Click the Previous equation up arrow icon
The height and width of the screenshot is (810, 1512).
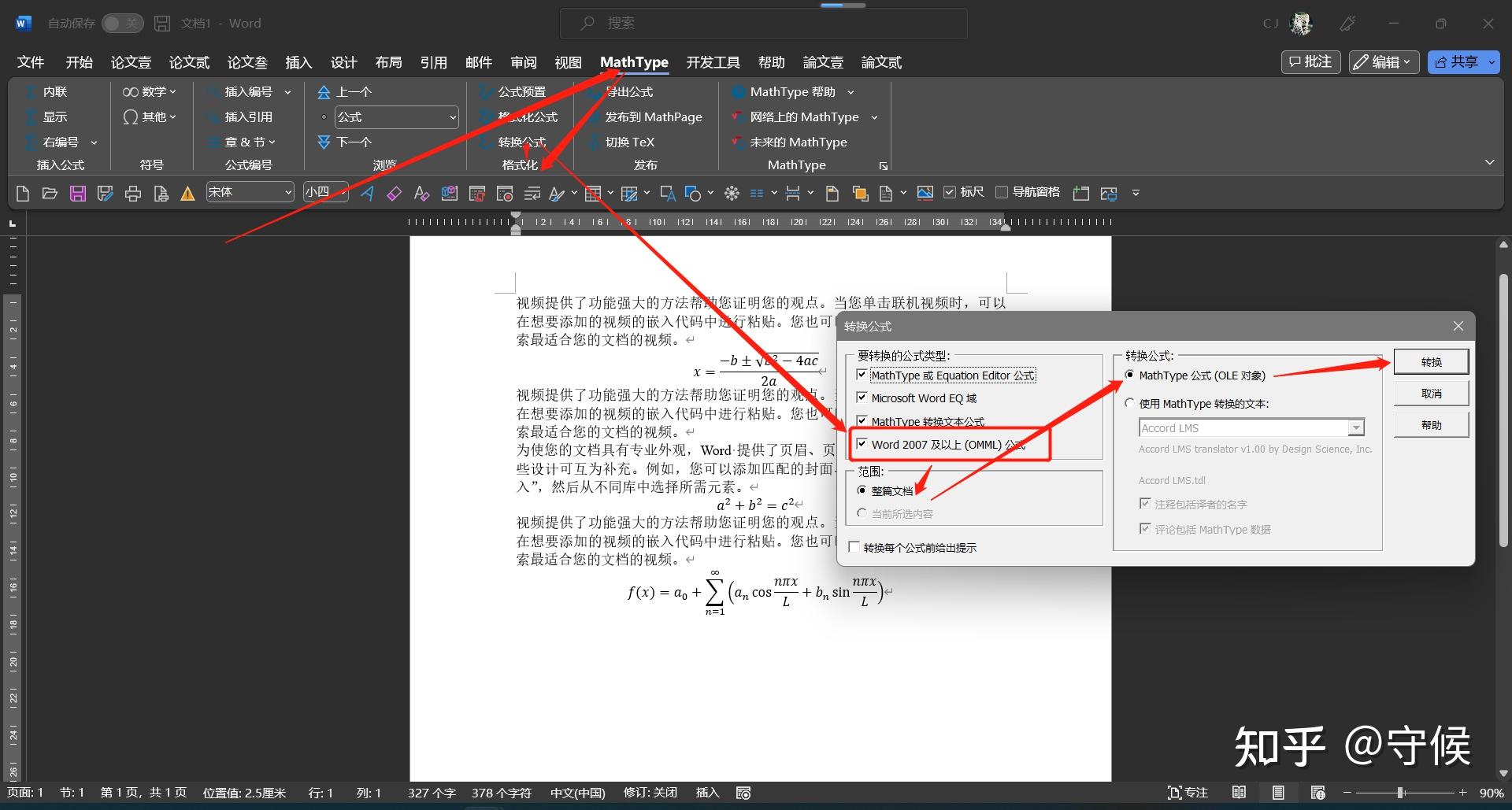324,92
